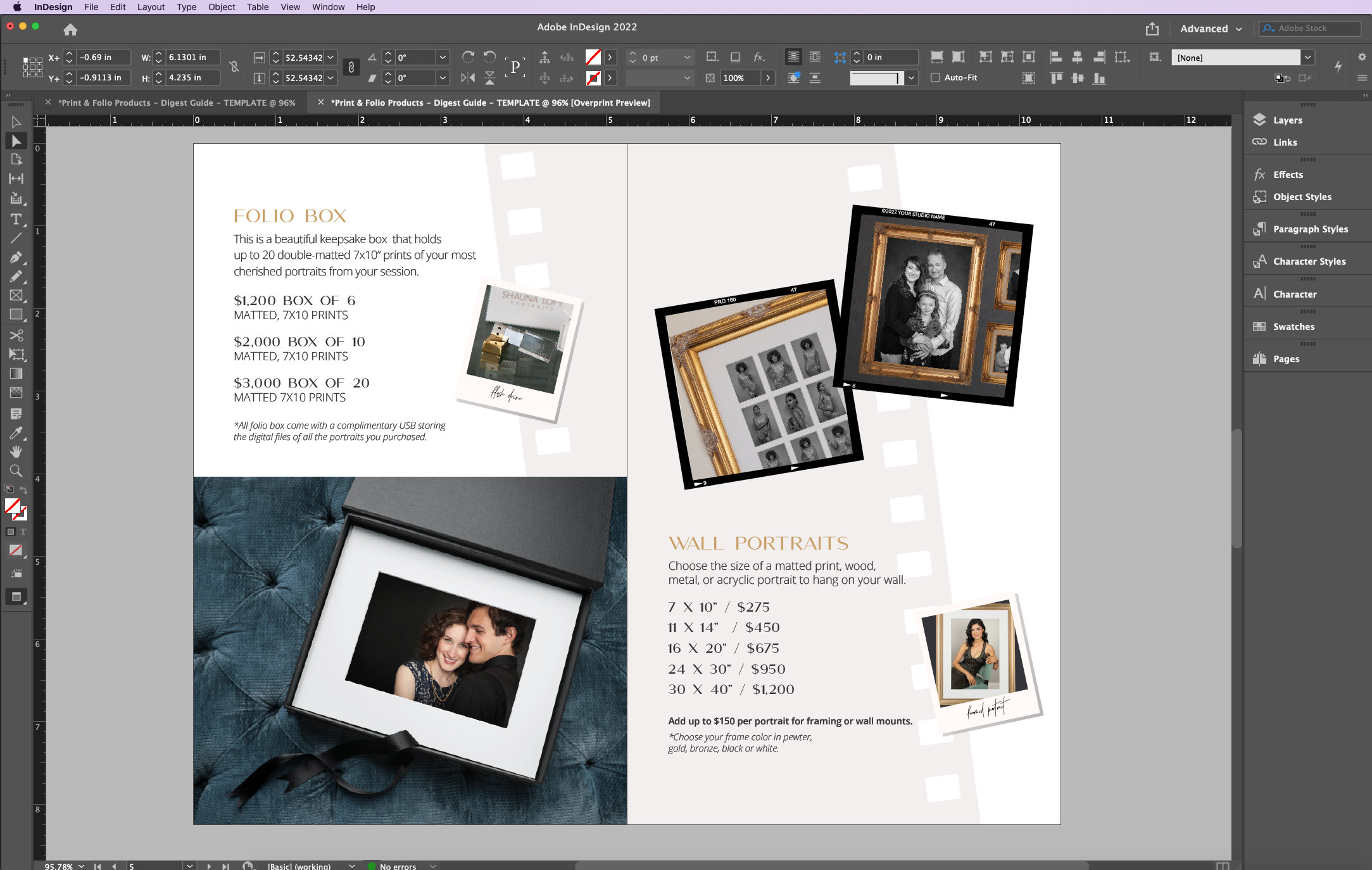Enable the Auto-Fit checkbox
The width and height of the screenshot is (1372, 870).
point(935,78)
